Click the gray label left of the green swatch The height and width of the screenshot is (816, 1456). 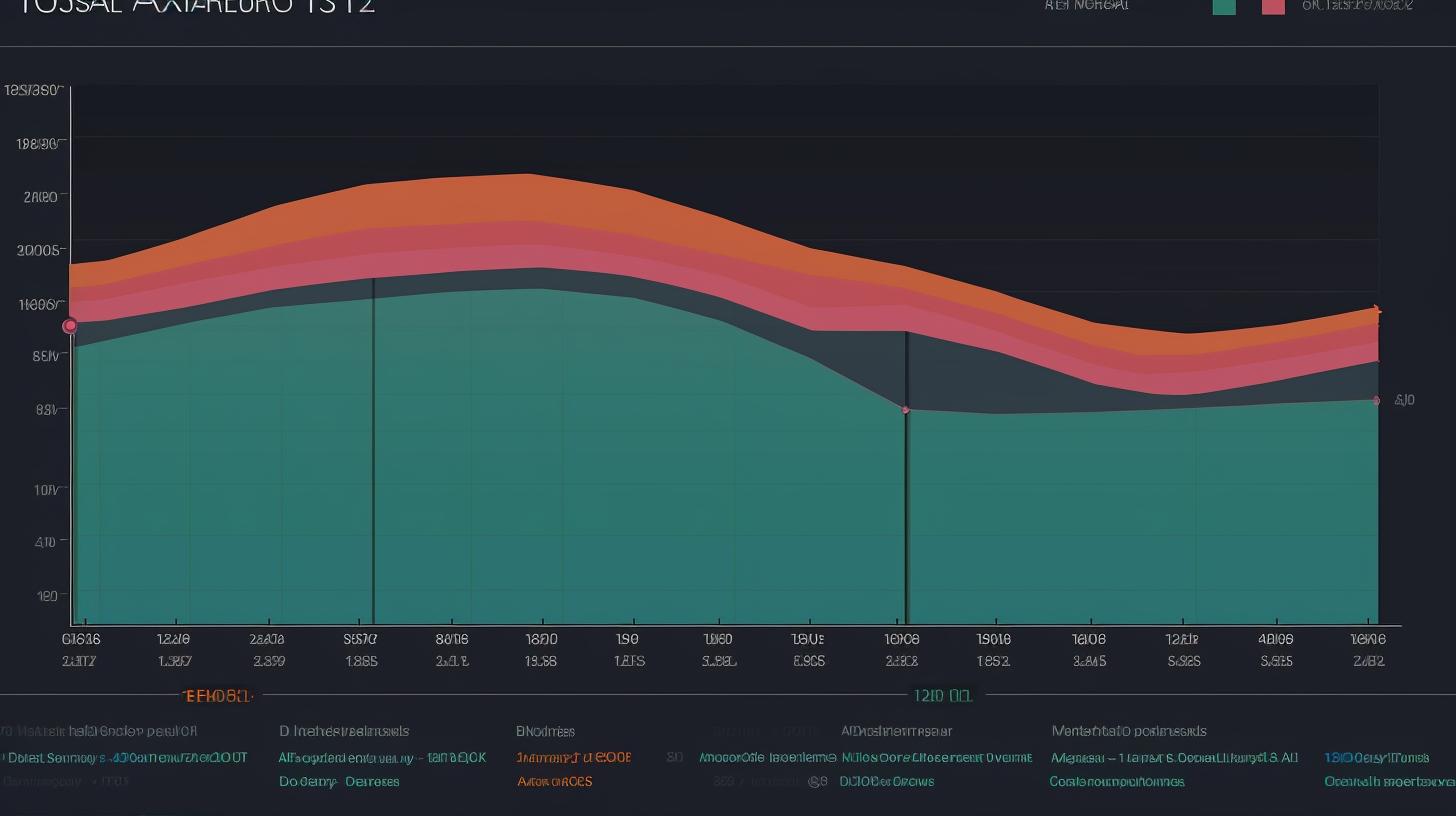click(1086, 5)
